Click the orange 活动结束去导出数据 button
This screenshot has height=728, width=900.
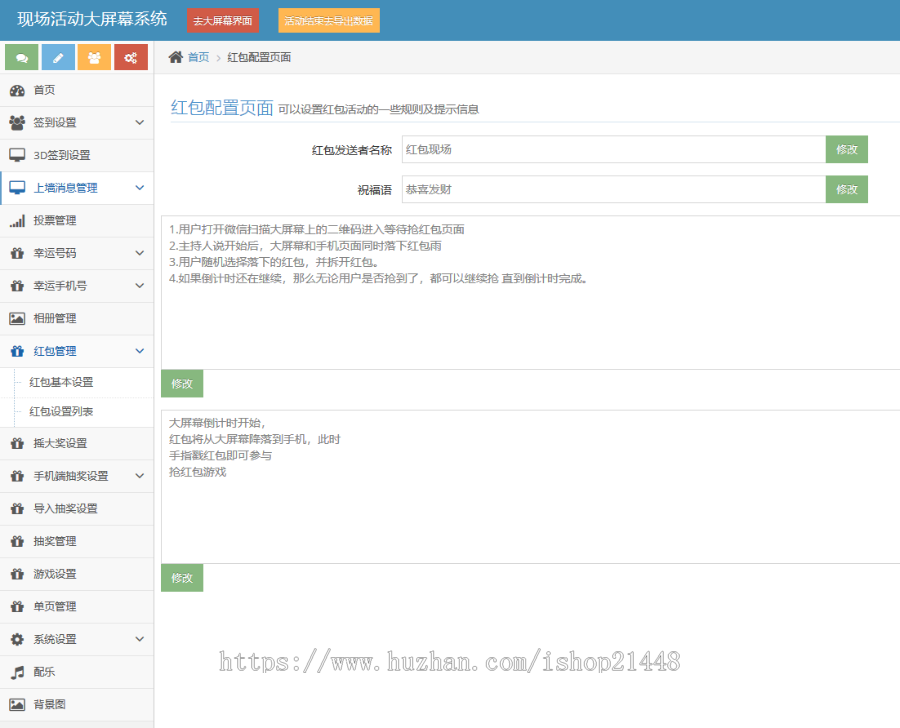pyautogui.click(x=329, y=21)
